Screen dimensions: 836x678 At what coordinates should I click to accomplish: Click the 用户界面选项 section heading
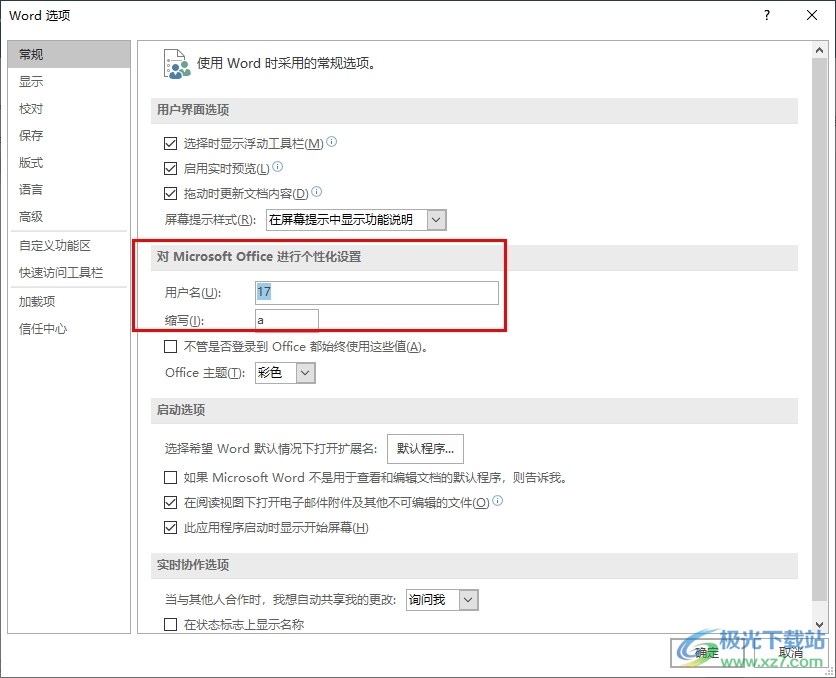[x=193, y=110]
